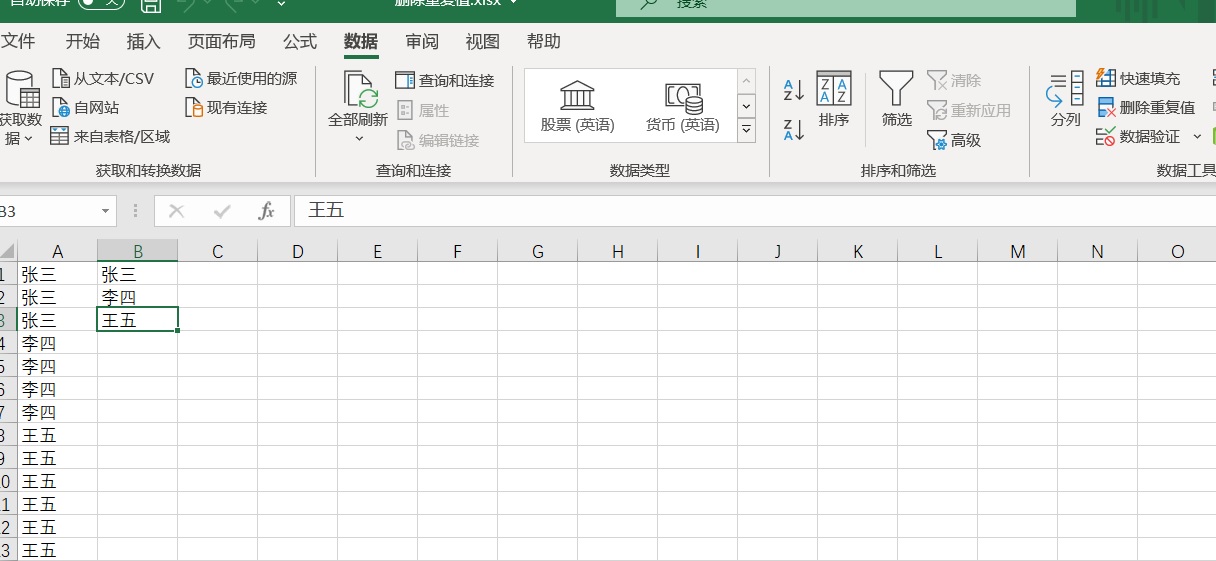Screen dimensions: 1216x561
Task: Open 最近使用的源 list
Action: coord(241,79)
